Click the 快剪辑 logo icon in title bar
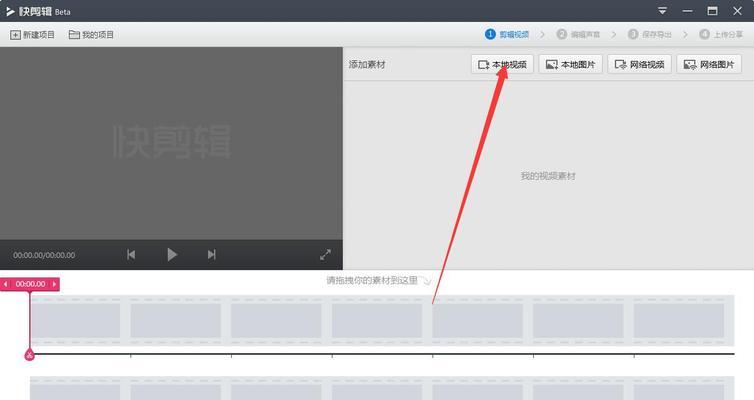Screen dimensions: 754x400 tap(11, 12)
